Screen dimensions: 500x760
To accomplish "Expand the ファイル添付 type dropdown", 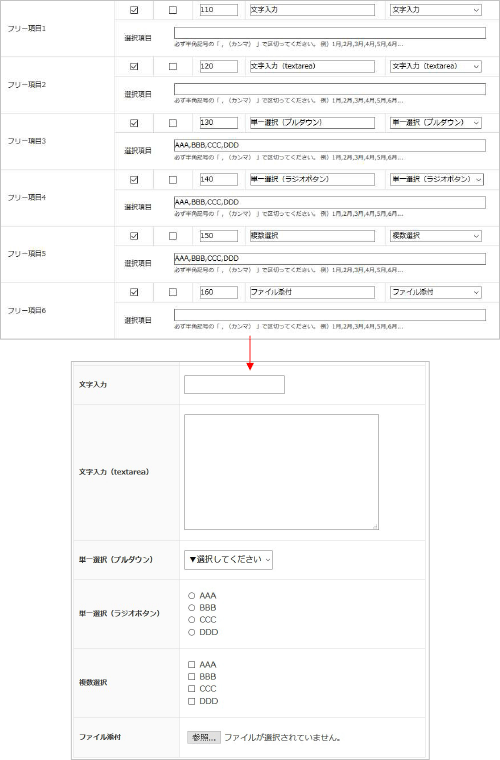I will pos(436,292).
